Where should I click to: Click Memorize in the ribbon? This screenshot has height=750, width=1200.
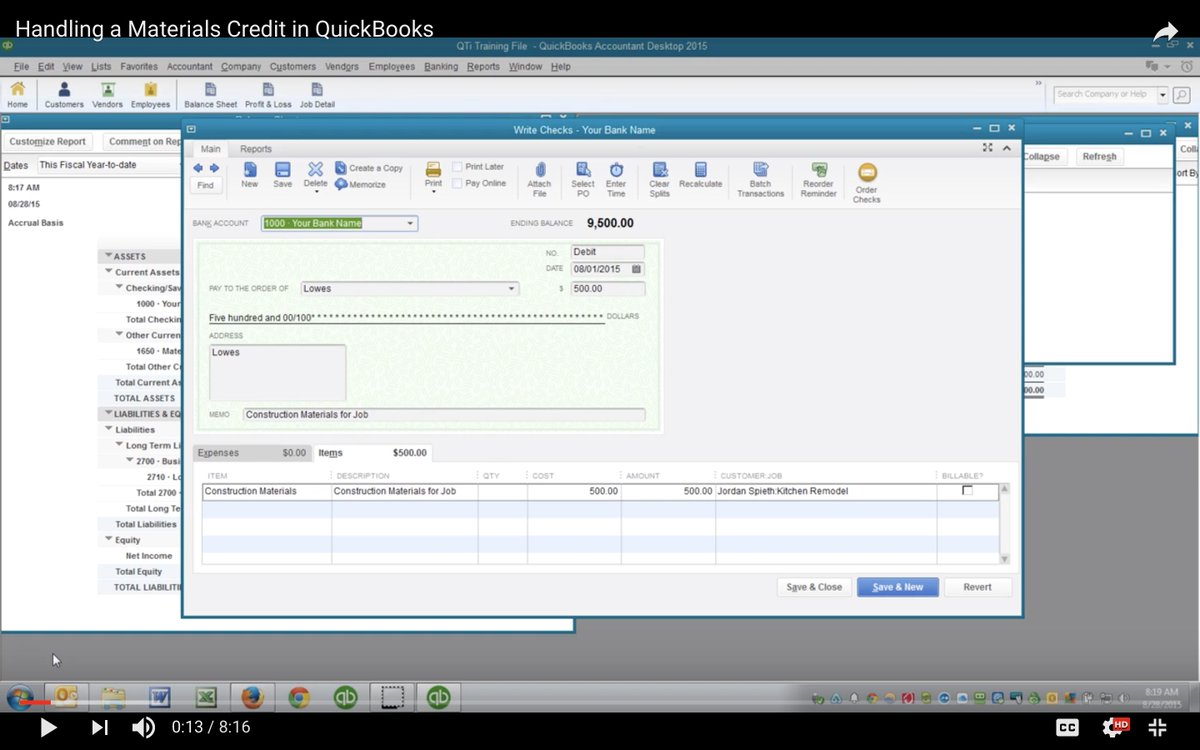pyautogui.click(x=361, y=184)
